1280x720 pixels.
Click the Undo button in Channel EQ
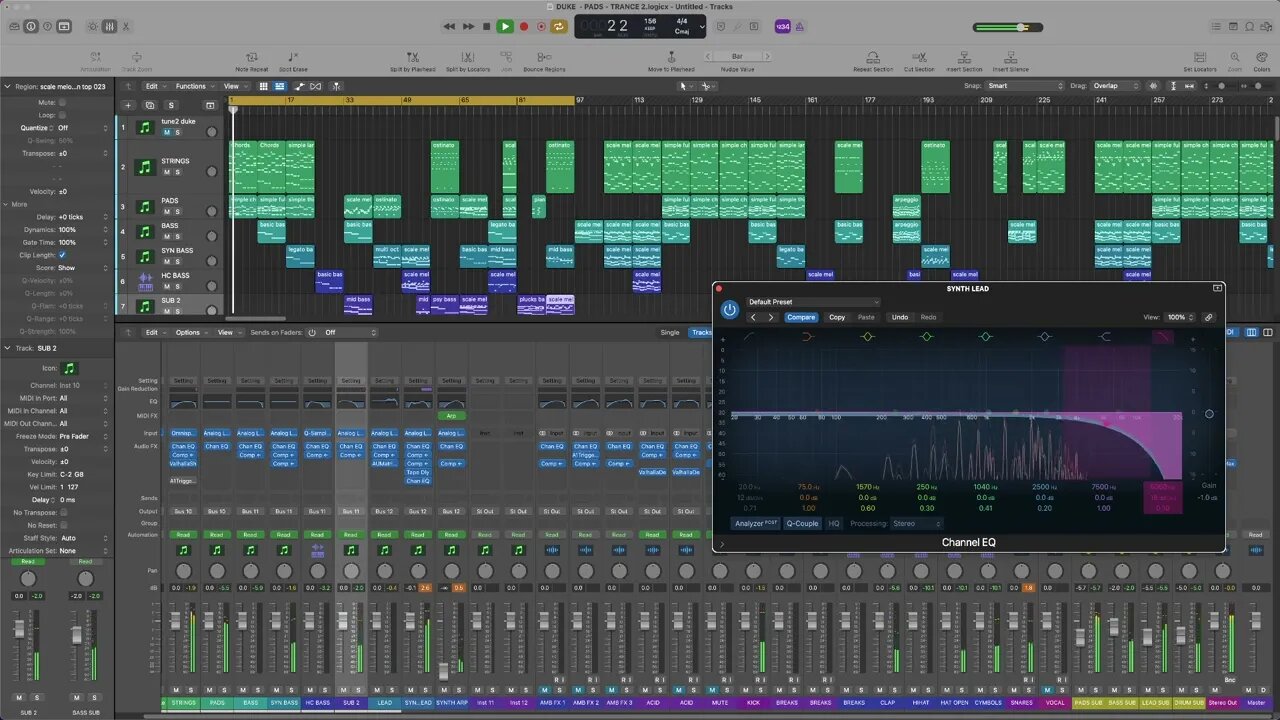click(x=900, y=317)
